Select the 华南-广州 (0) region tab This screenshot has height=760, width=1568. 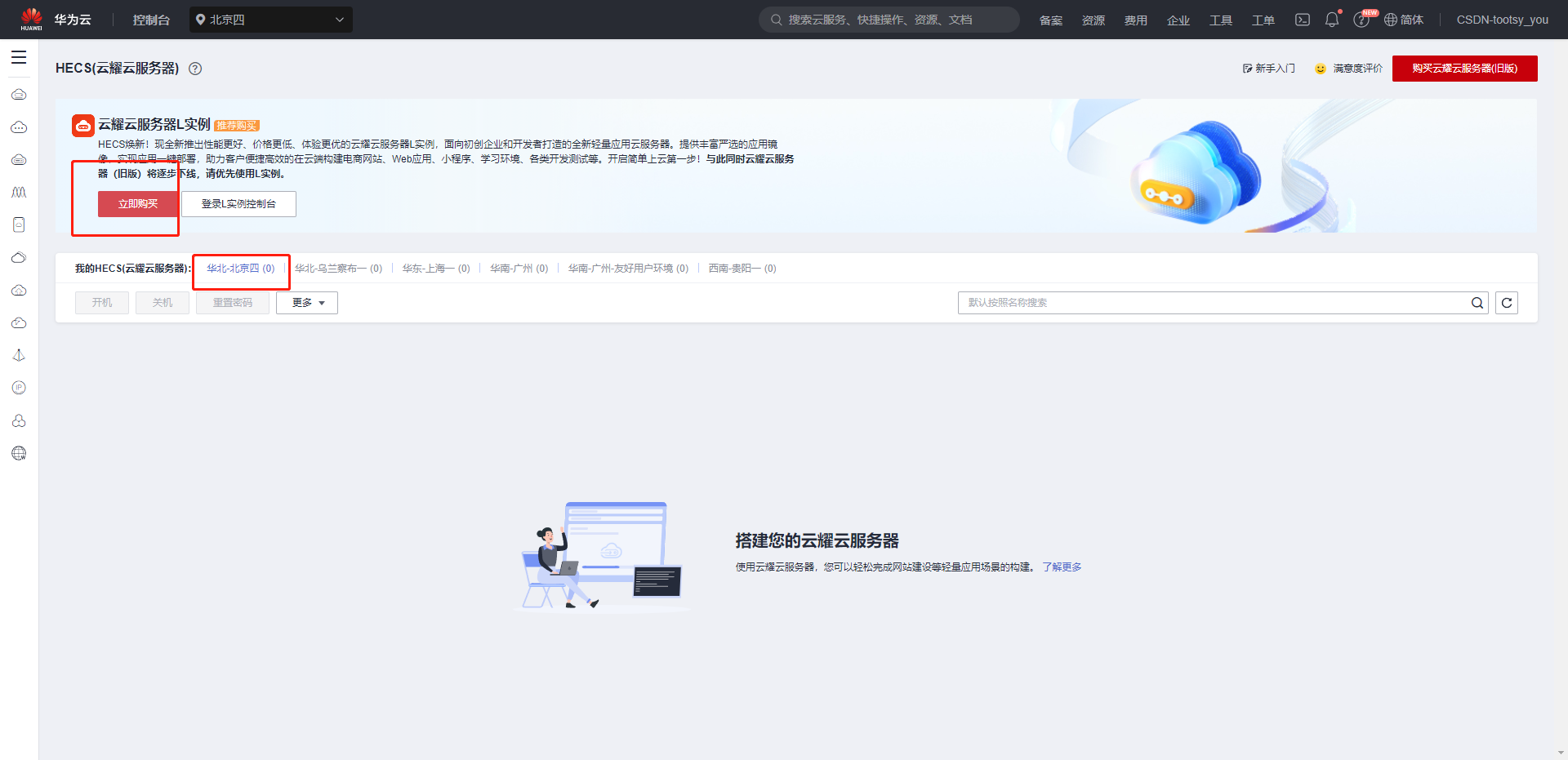tap(519, 269)
